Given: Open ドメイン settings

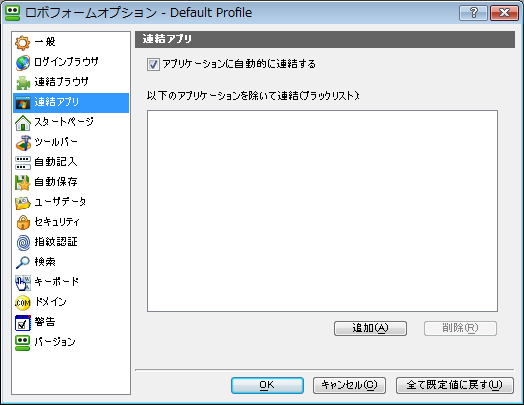Looking at the screenshot, I should (50, 302).
